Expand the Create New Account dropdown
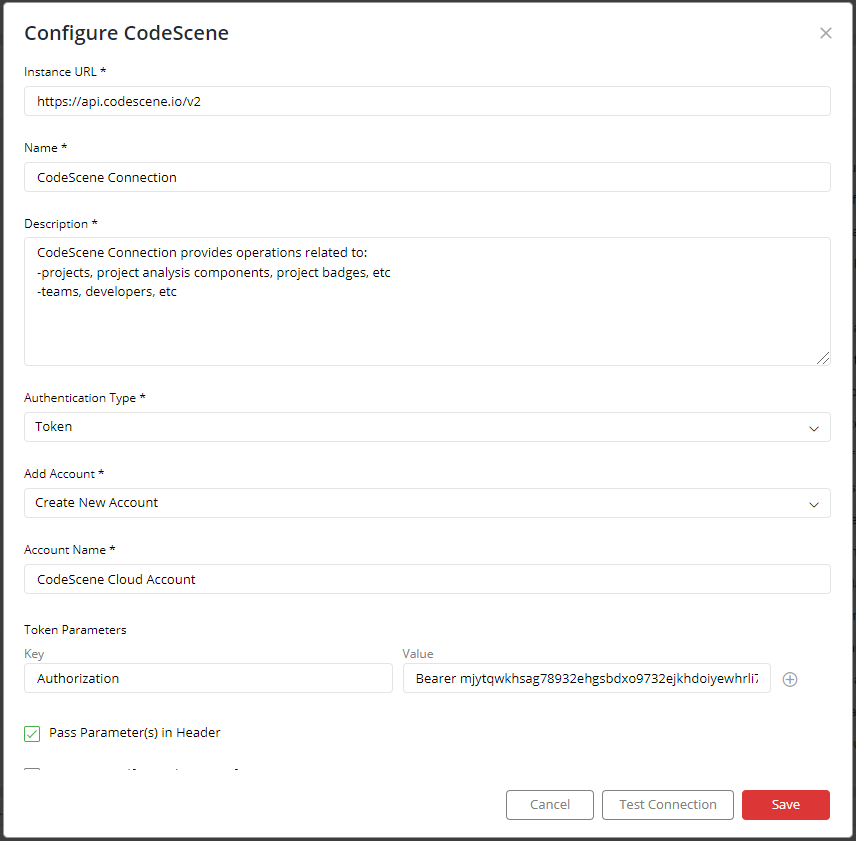The width and height of the screenshot is (856, 841). click(427, 503)
